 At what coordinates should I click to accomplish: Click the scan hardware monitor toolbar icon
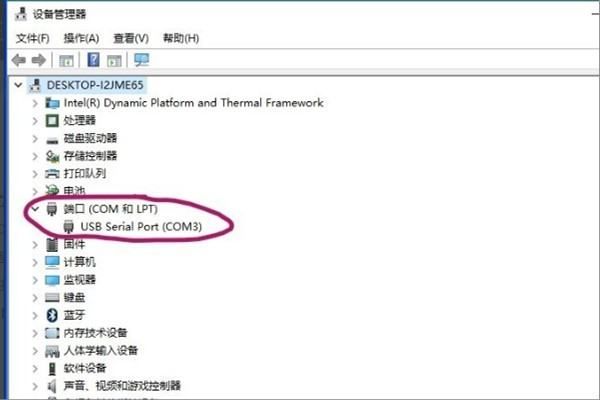141,60
